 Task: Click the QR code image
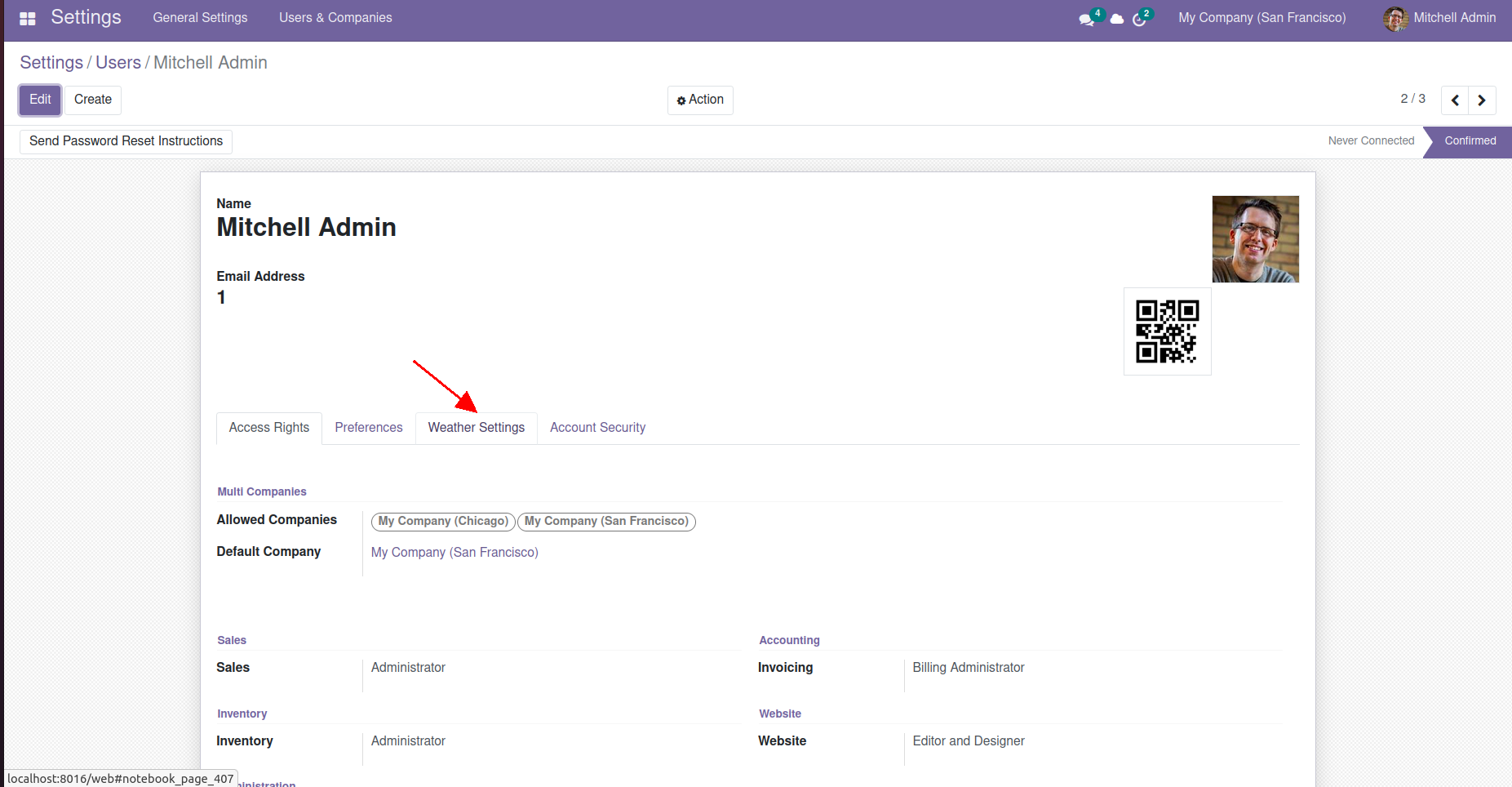point(1167,331)
